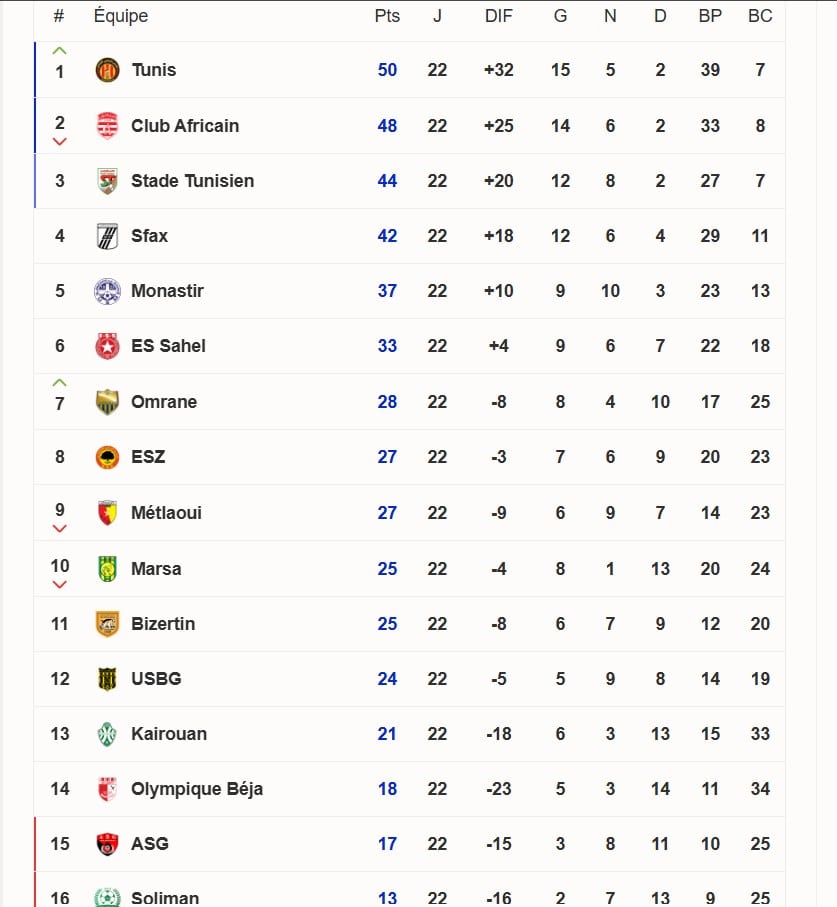Click the Tunis club crest icon
This screenshot has width=837, height=907.
point(107,70)
